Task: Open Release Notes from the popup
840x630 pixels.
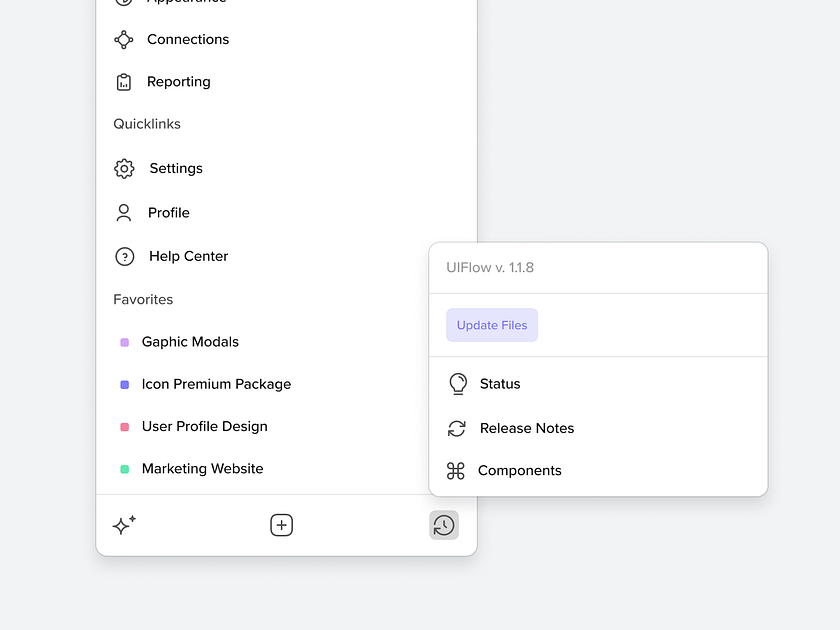Action: coord(527,428)
